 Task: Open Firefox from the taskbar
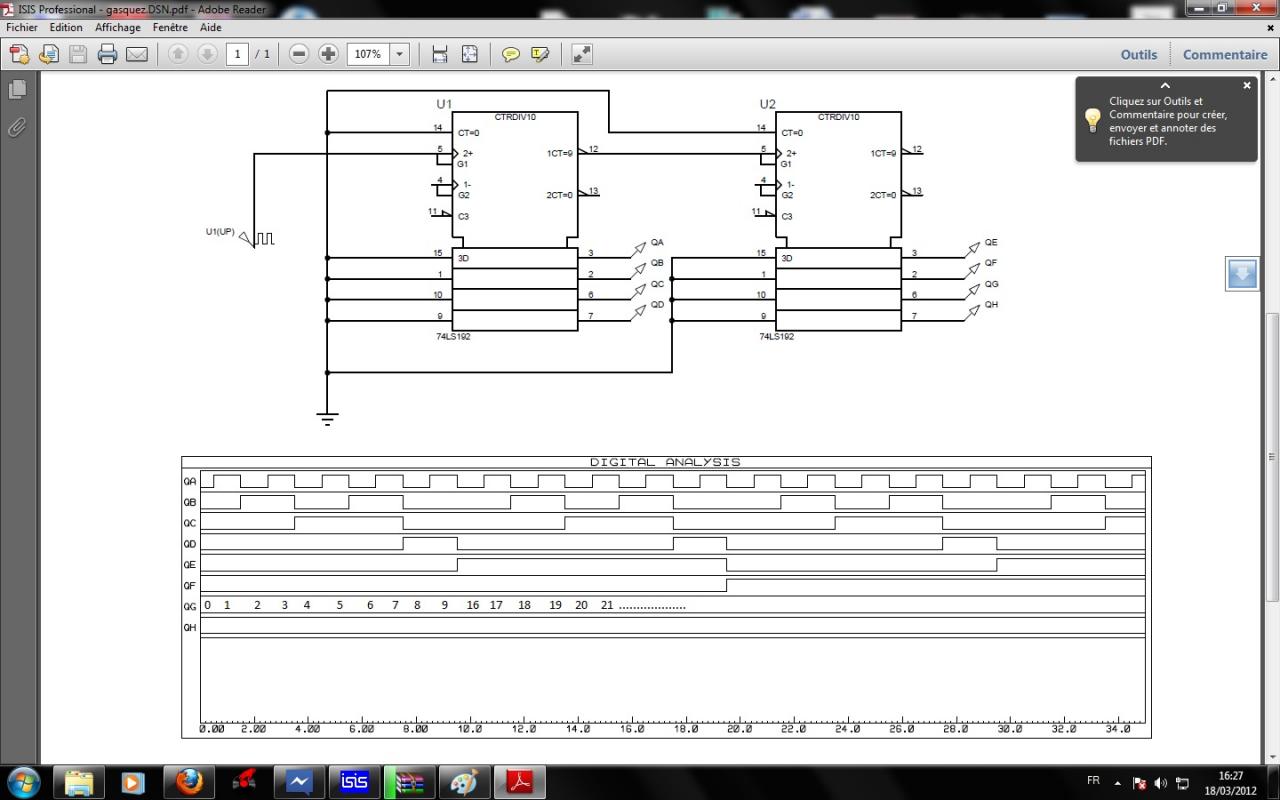click(188, 781)
